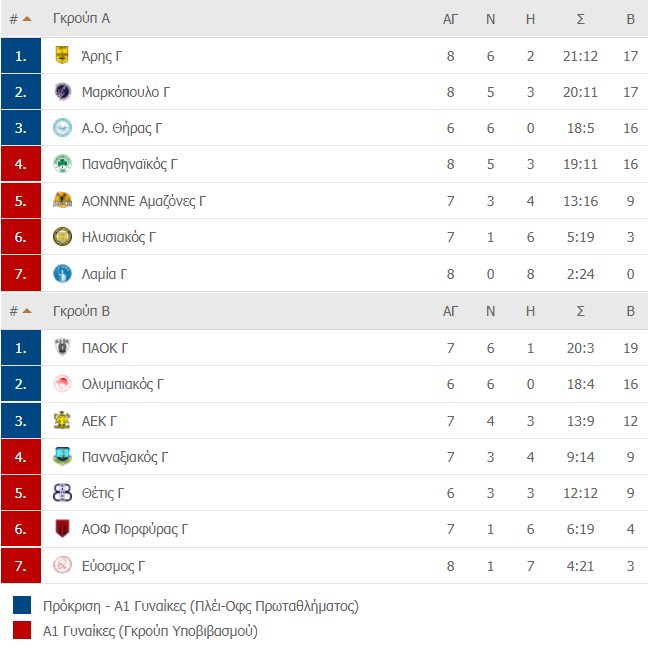Open the Εύοσμος Γ team link

click(x=114, y=565)
